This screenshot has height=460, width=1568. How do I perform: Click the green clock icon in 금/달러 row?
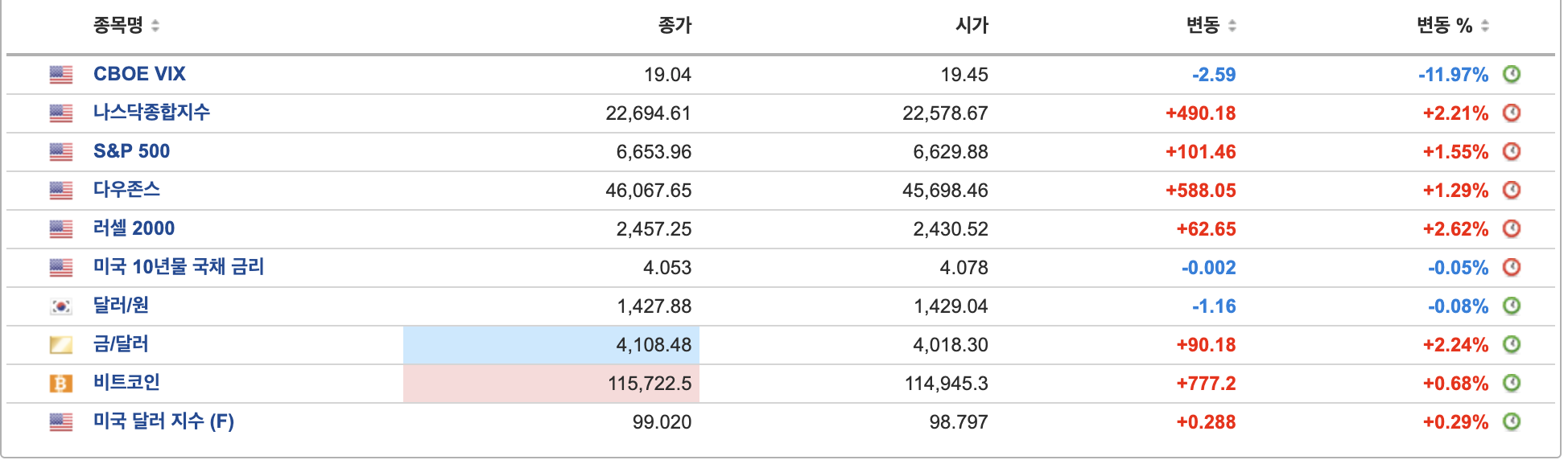(x=1512, y=344)
